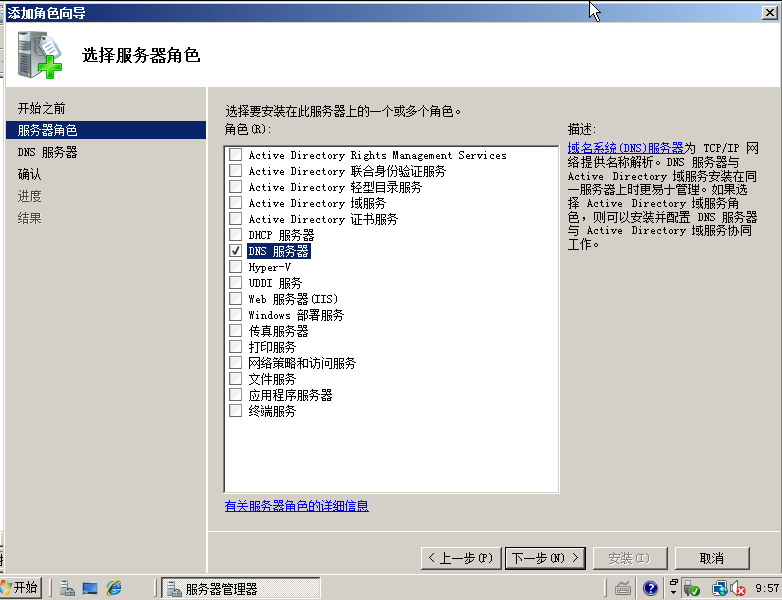Image resolution: width=782 pixels, height=600 pixels.
Task: Open the blue help icon in the taskbar
Action: pos(650,589)
